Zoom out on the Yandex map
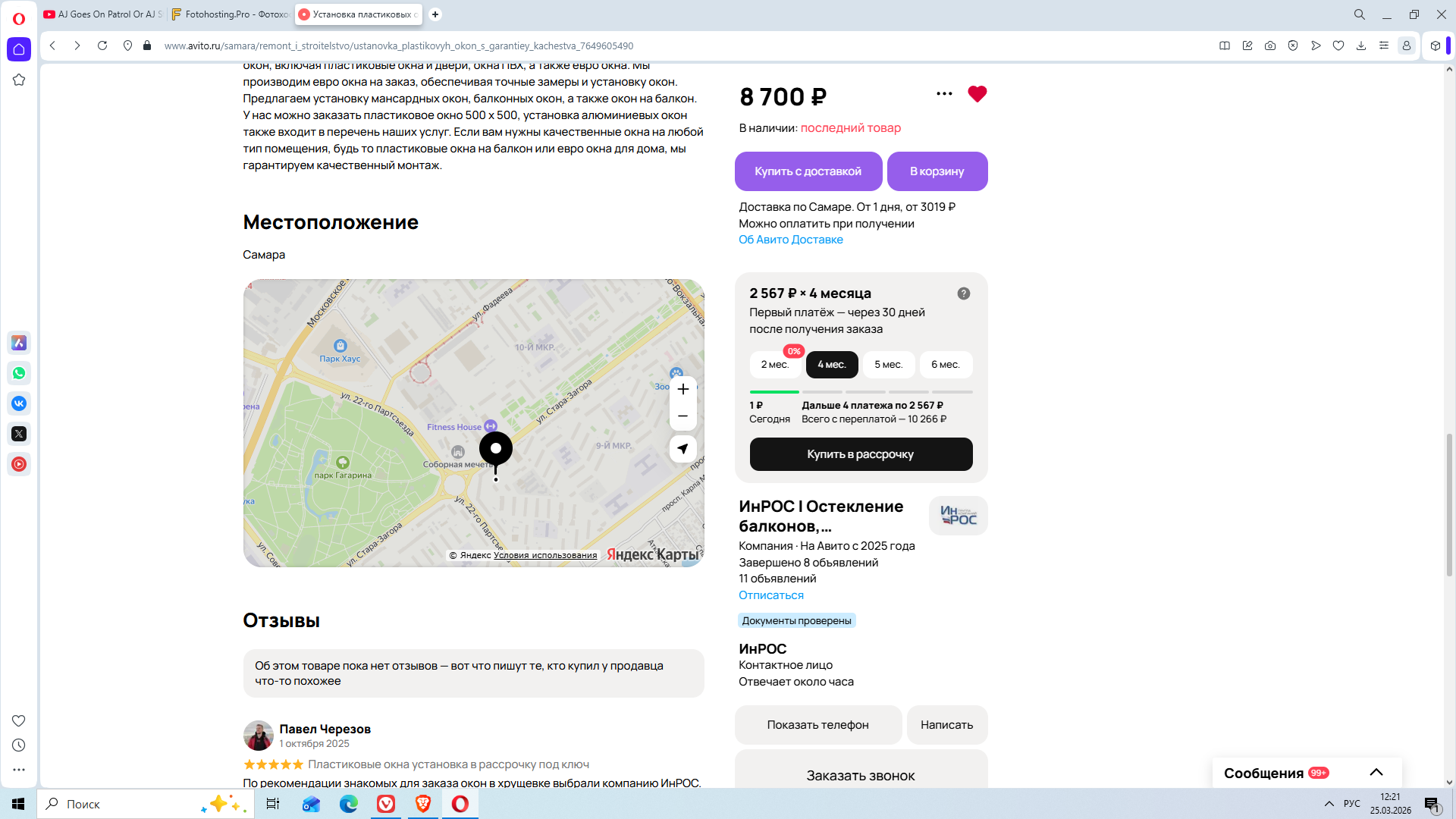Image resolution: width=1456 pixels, height=819 pixels. (682, 416)
